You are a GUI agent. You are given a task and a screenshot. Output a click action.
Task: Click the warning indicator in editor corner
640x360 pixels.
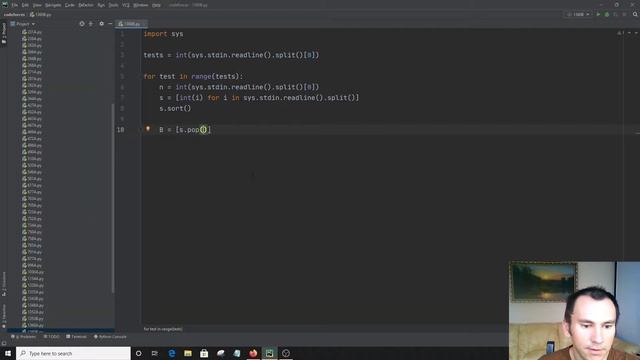(x=620, y=33)
